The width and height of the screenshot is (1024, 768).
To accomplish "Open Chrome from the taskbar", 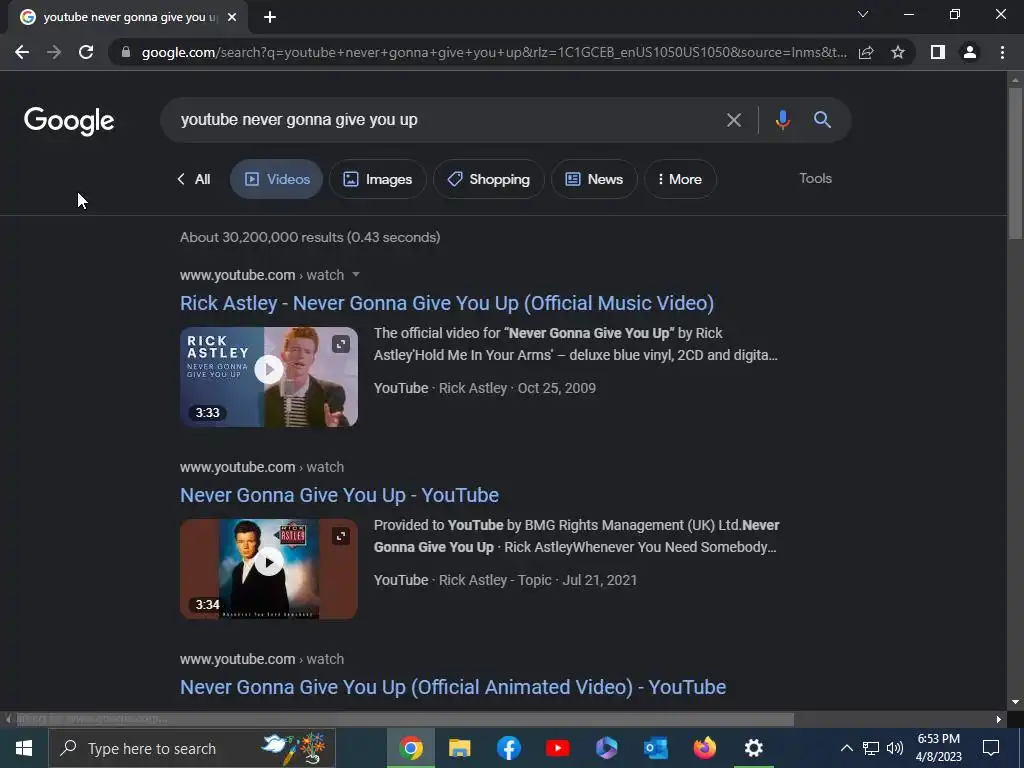I will click(x=411, y=748).
